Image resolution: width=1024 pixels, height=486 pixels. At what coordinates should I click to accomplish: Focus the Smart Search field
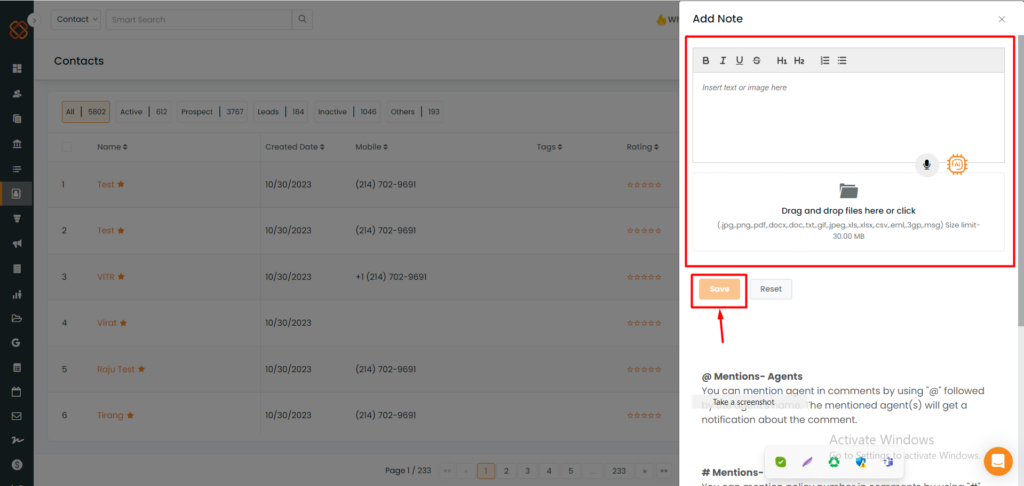coord(199,20)
